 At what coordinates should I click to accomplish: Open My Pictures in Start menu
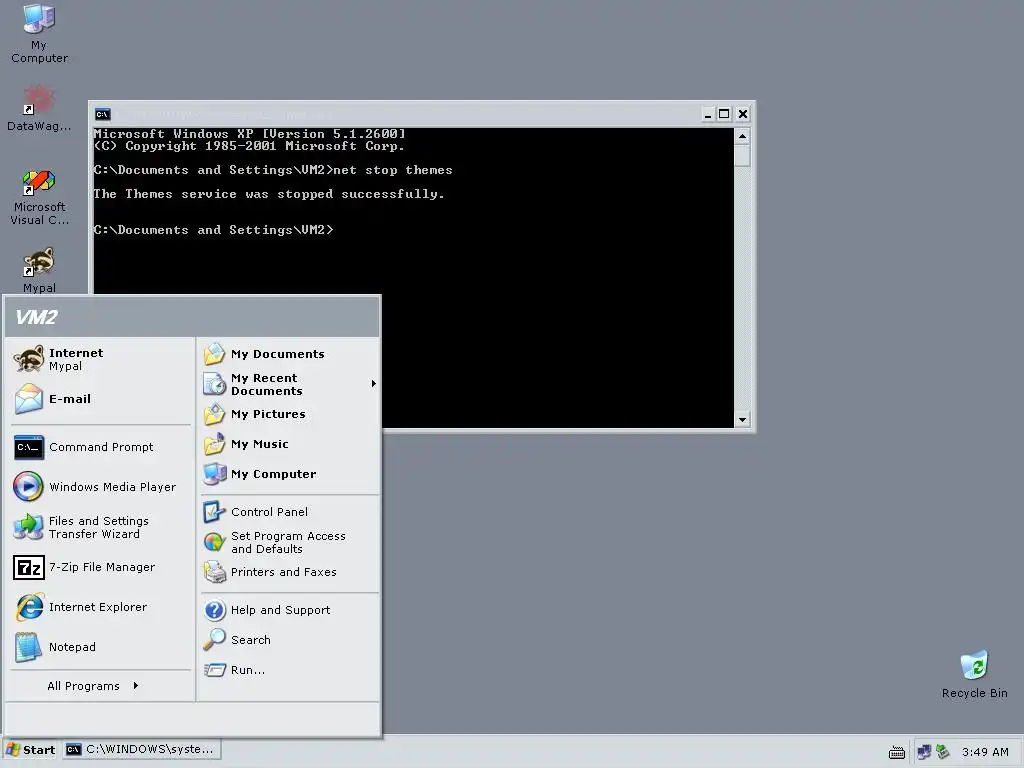coord(289,414)
